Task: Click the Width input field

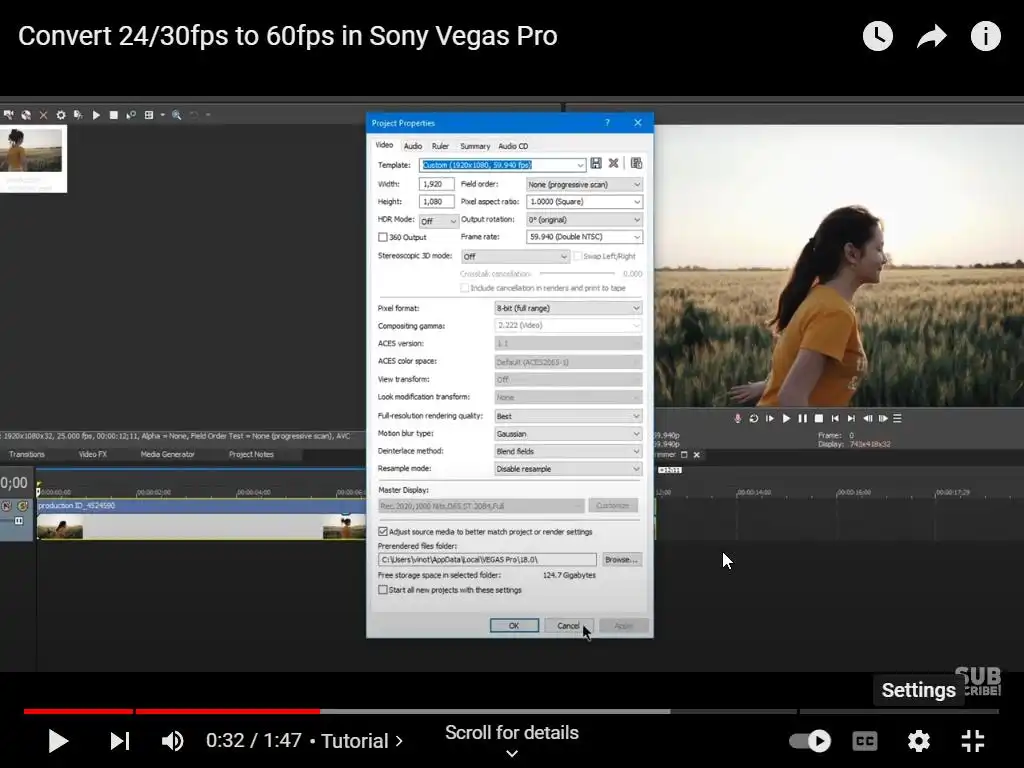Action: point(436,184)
